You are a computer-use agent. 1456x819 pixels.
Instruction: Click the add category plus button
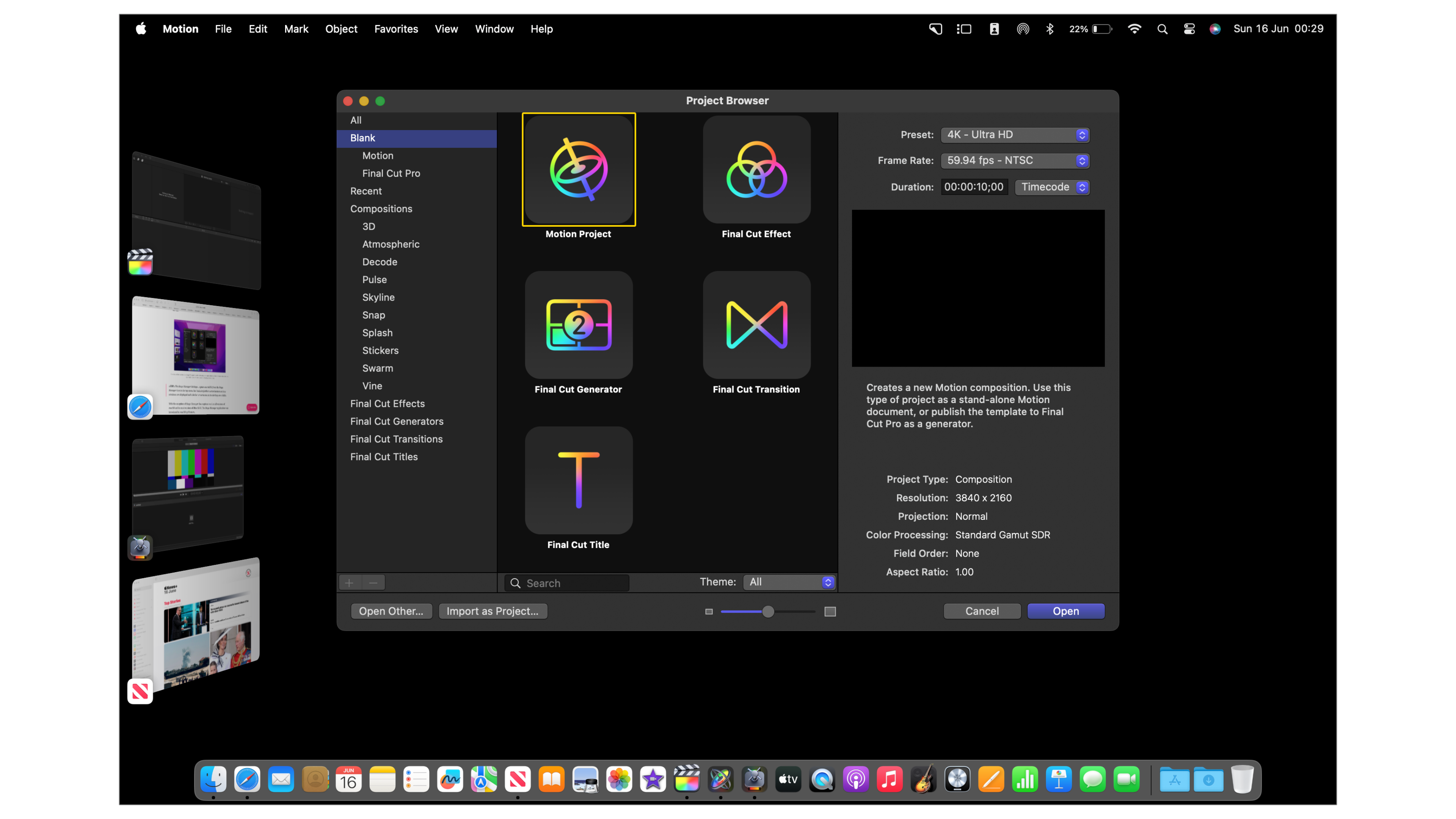tap(349, 583)
